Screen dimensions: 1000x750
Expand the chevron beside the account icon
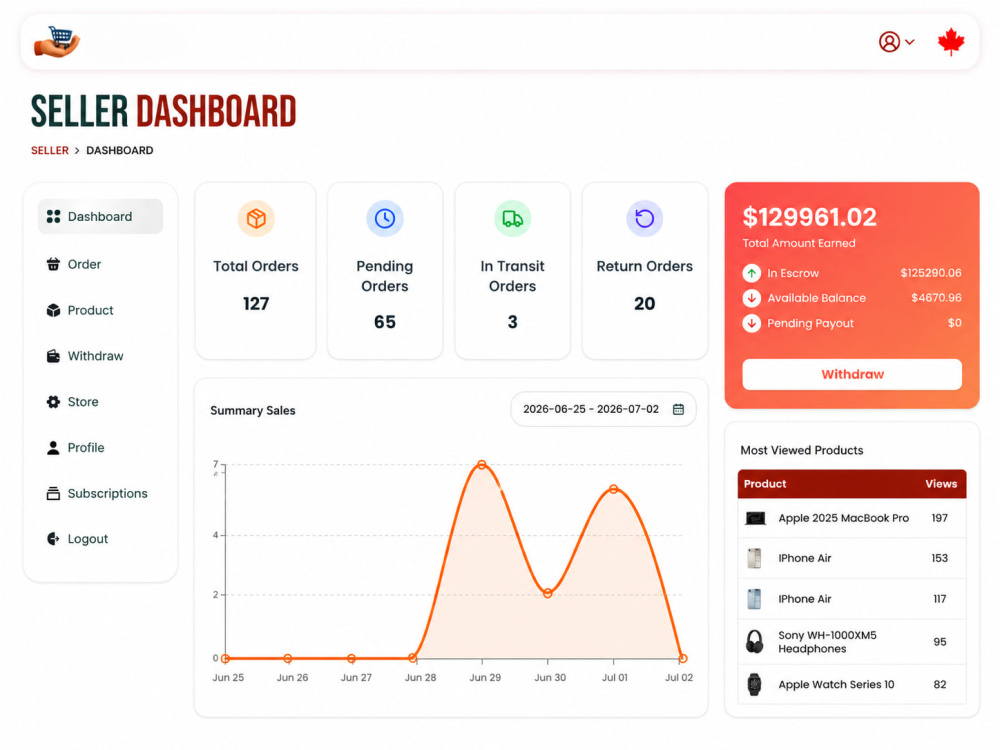910,42
